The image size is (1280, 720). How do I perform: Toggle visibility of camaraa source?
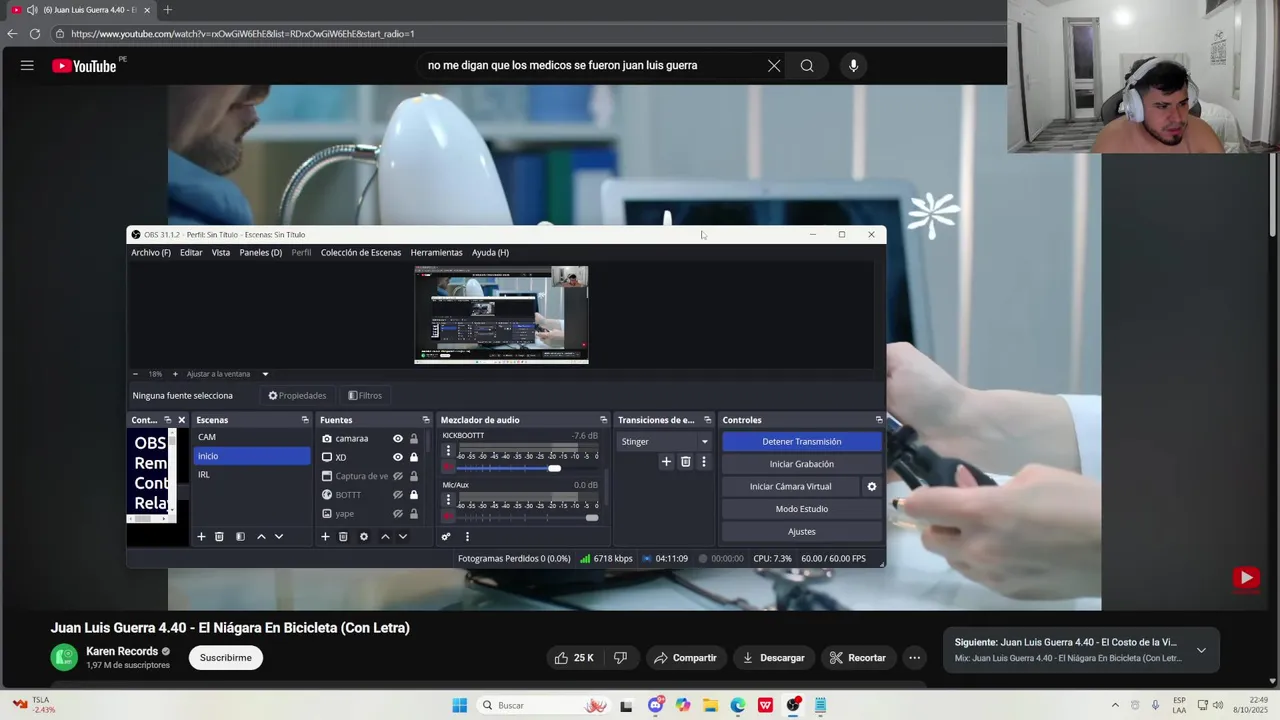pos(398,439)
